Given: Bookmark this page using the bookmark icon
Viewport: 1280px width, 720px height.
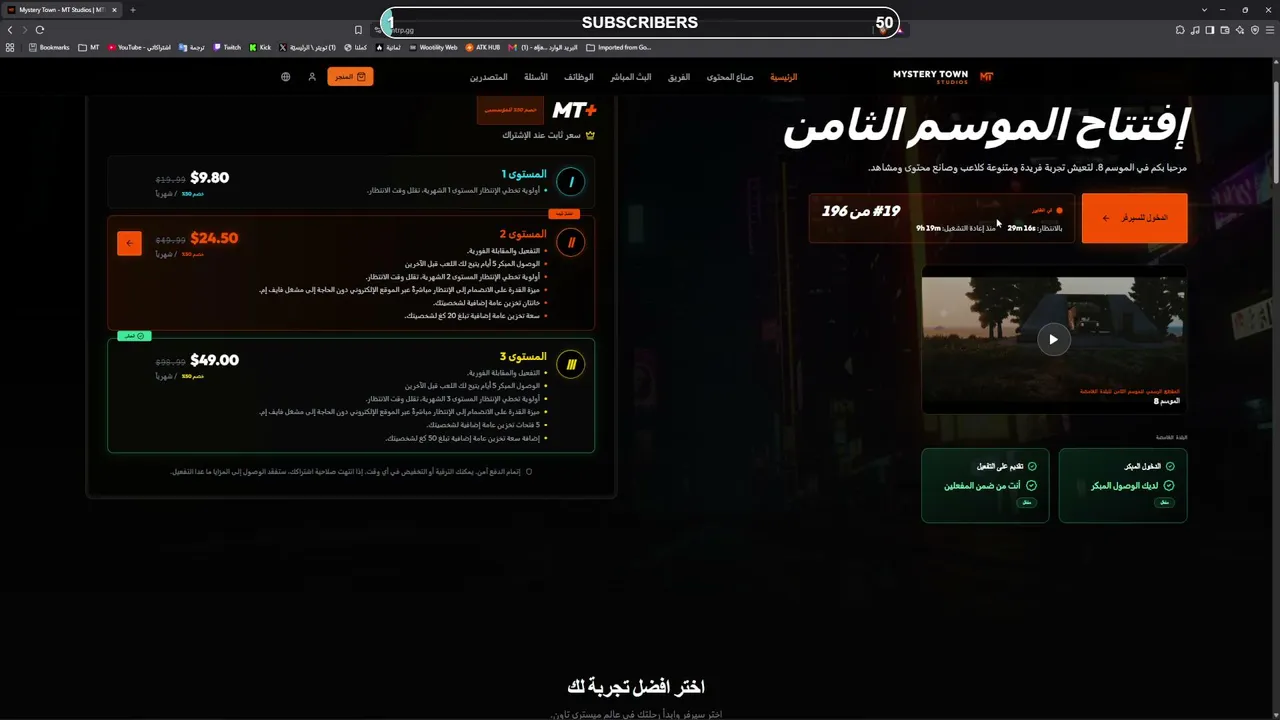Looking at the screenshot, I should tap(358, 30).
